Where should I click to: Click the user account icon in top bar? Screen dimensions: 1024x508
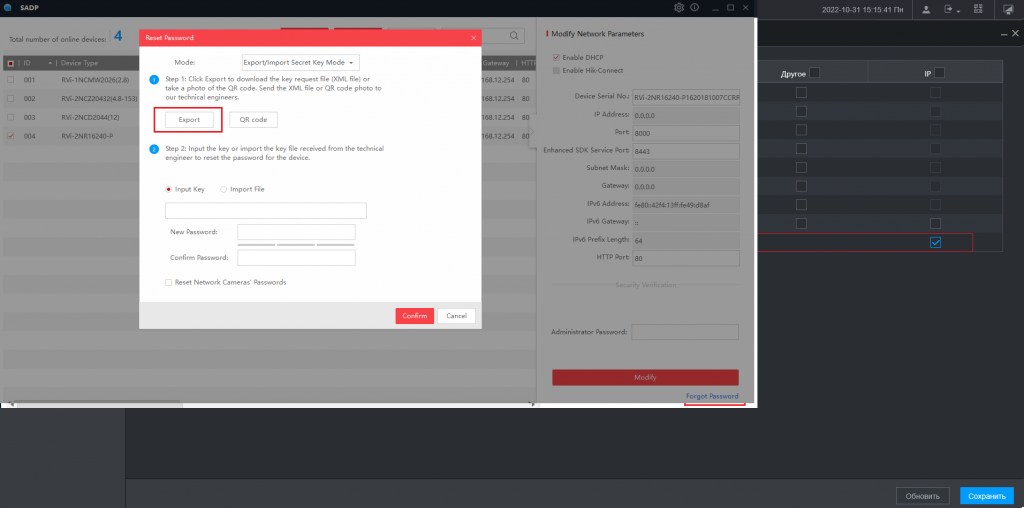click(x=926, y=9)
